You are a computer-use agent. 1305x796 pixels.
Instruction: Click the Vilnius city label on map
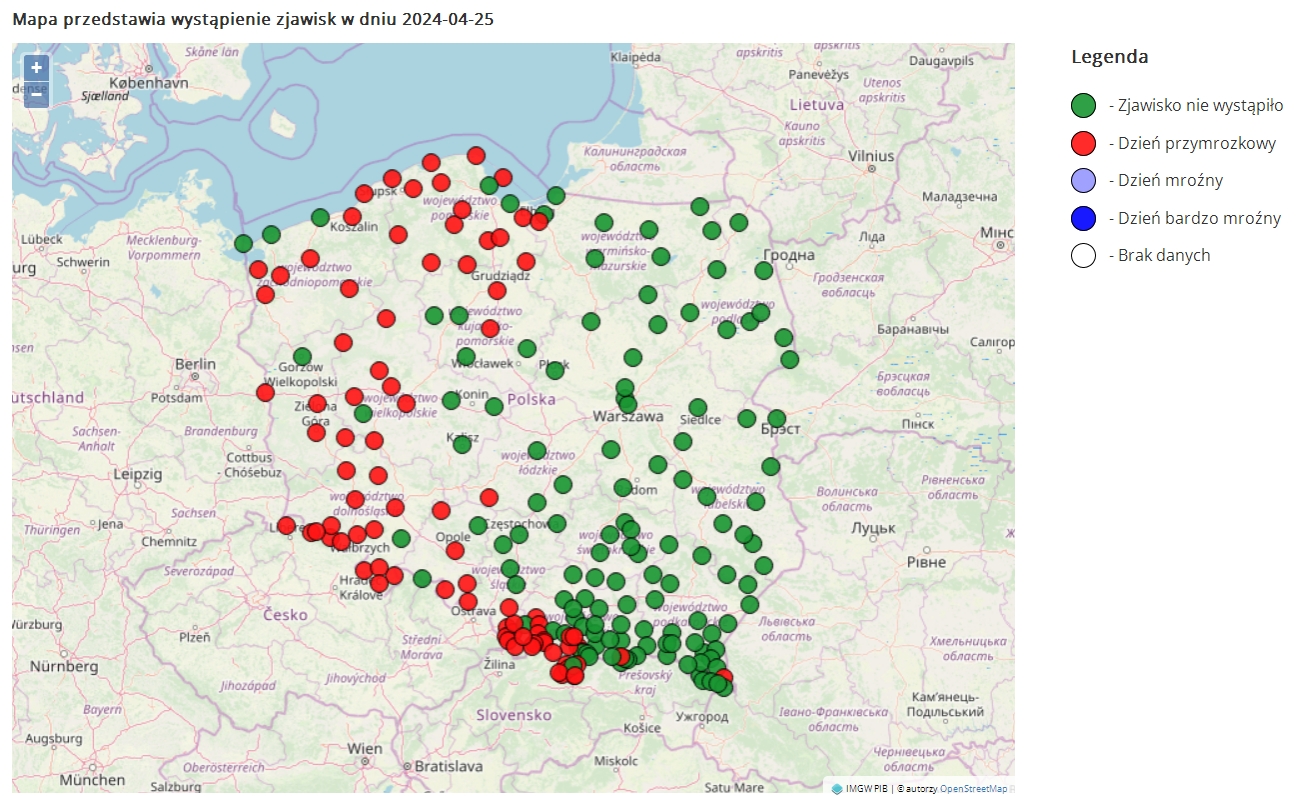click(871, 156)
